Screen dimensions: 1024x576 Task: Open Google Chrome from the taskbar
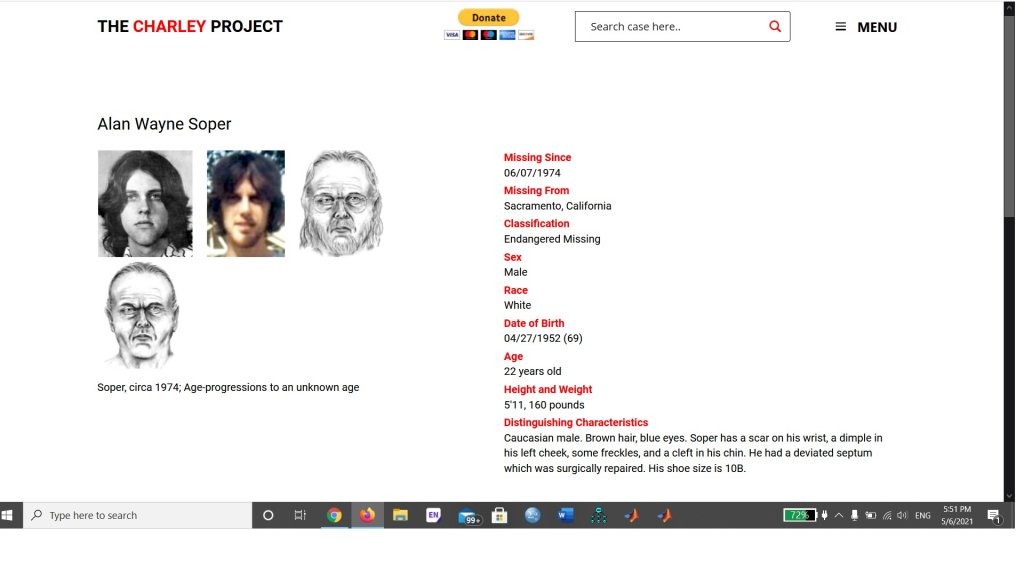tap(334, 515)
